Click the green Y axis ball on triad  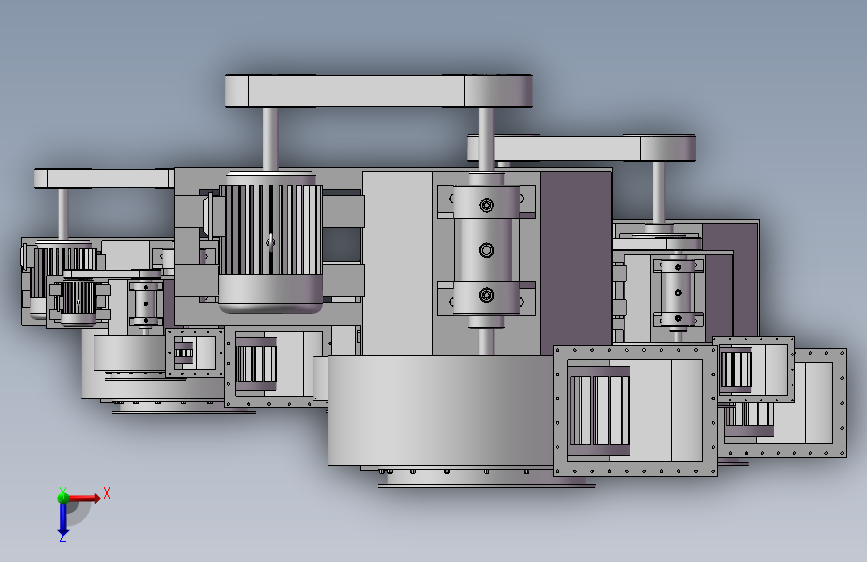point(63,497)
